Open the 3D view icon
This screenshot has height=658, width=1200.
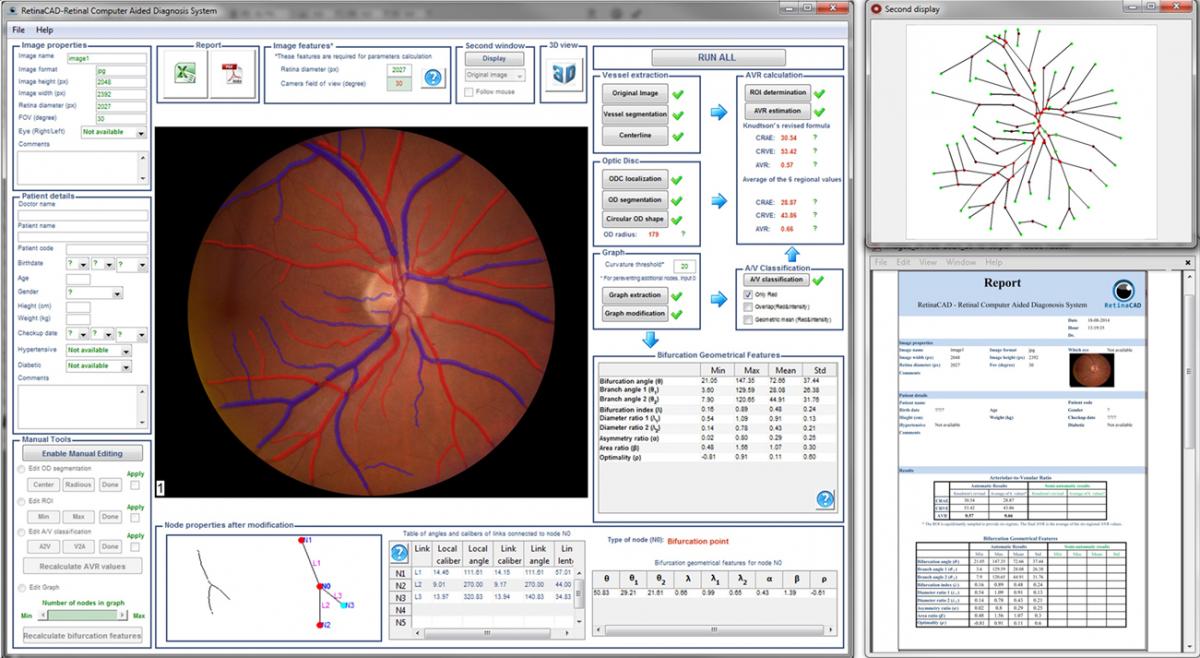[564, 74]
